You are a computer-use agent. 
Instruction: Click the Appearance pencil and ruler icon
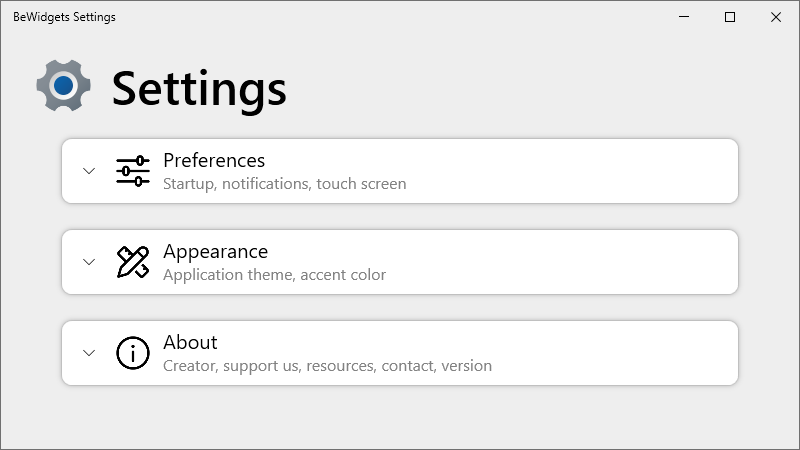(x=133, y=262)
